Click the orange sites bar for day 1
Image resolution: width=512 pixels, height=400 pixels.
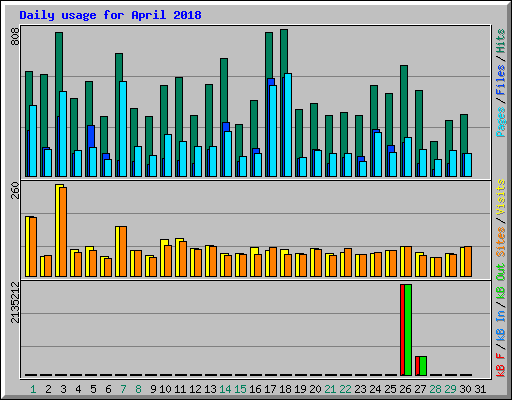33,247
